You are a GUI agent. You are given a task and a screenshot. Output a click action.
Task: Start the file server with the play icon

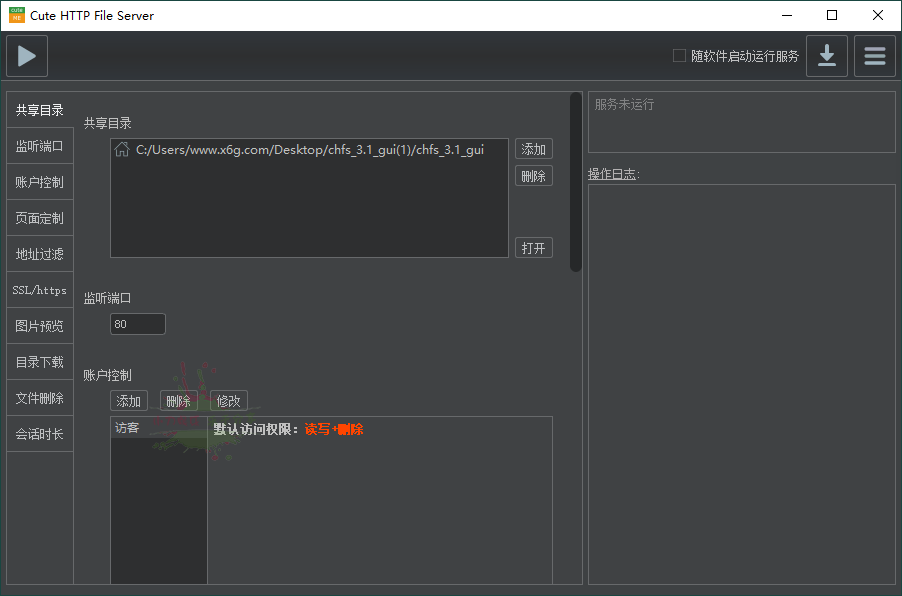26,55
